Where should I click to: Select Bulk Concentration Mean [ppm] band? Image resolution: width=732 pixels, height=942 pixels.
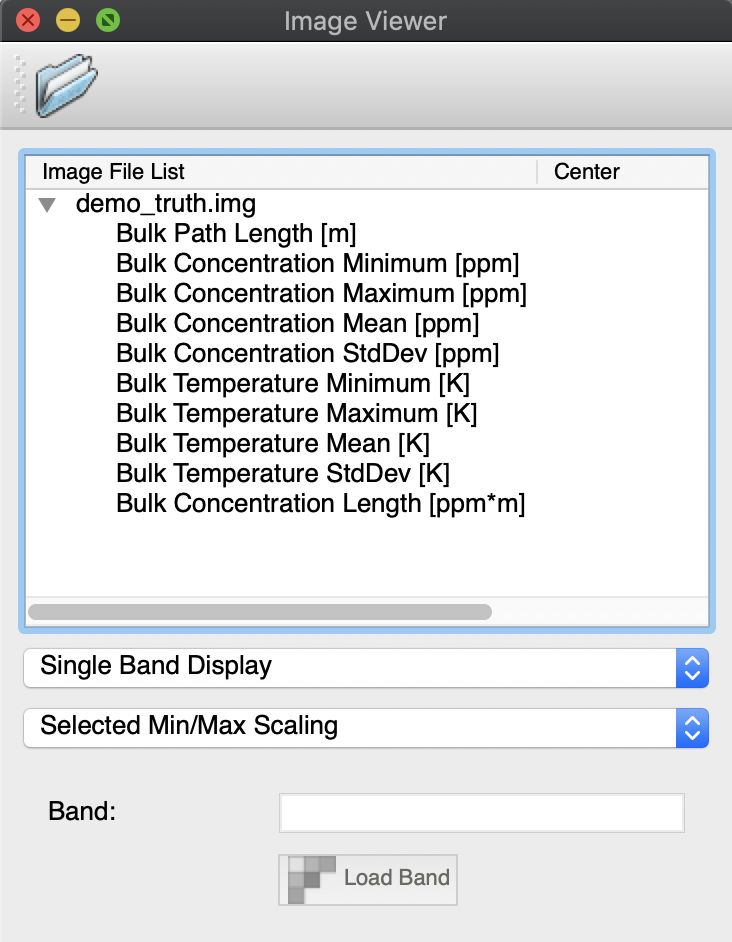coord(297,324)
